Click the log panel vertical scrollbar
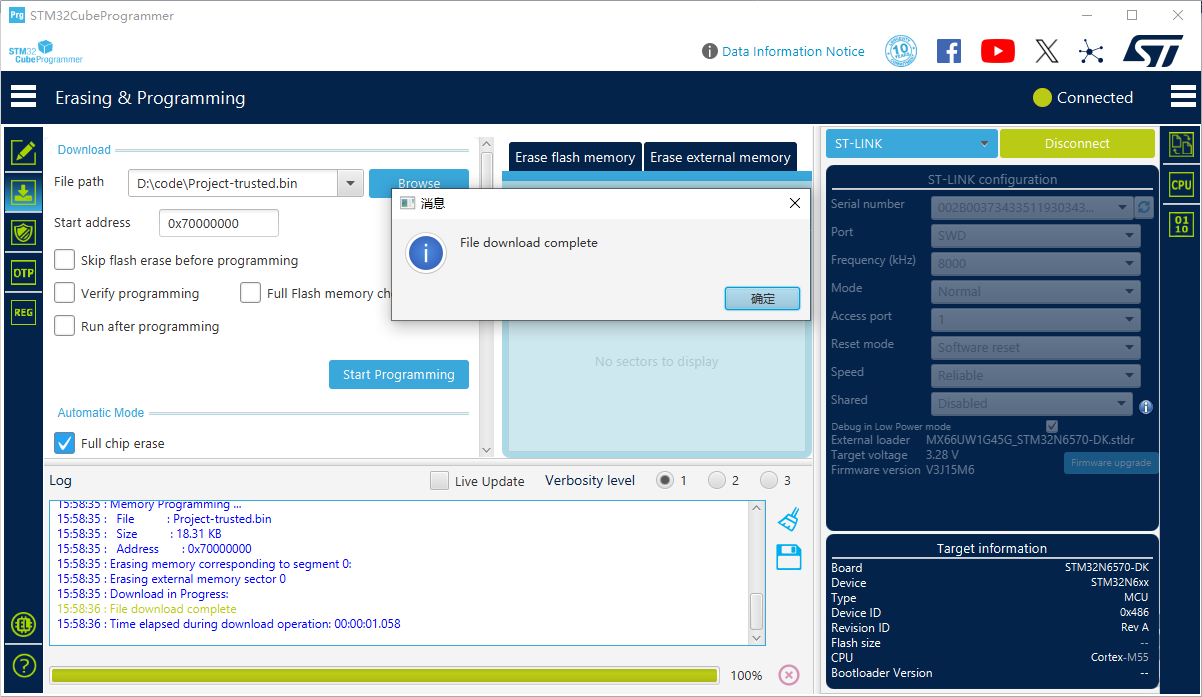The height and width of the screenshot is (697, 1202). tap(757, 610)
